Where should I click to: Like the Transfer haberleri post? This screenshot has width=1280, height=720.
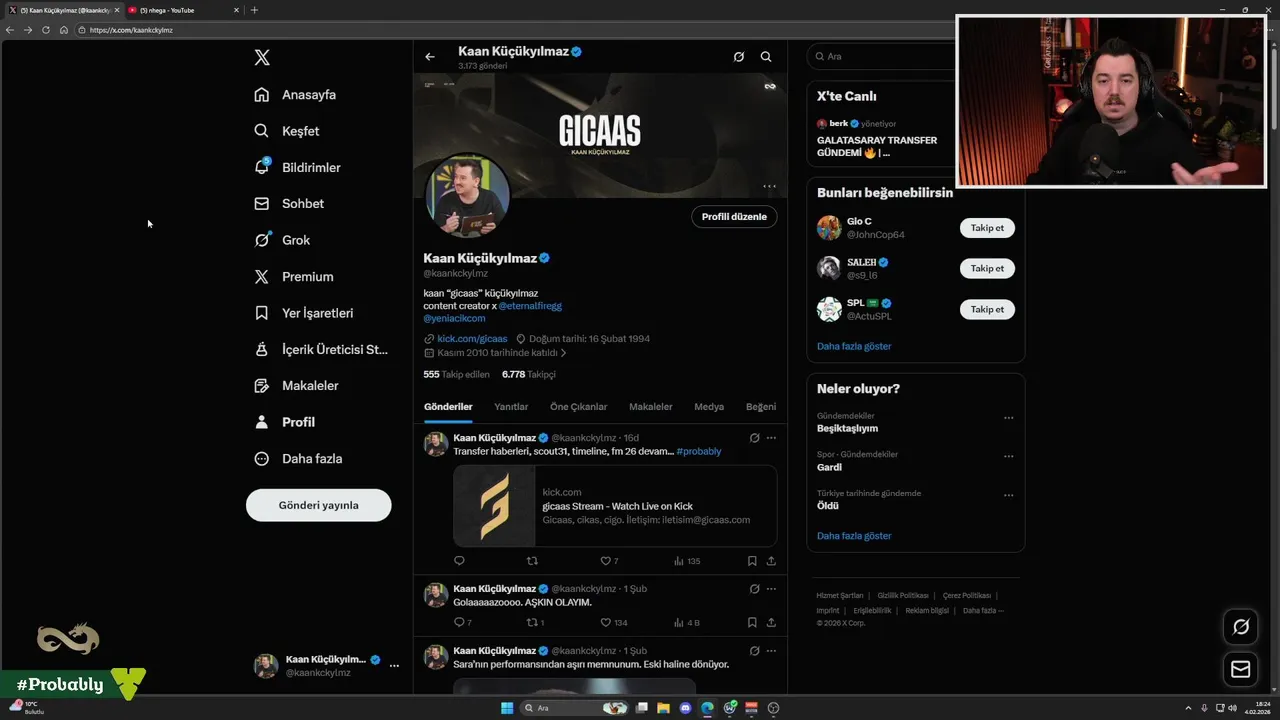tap(605, 561)
